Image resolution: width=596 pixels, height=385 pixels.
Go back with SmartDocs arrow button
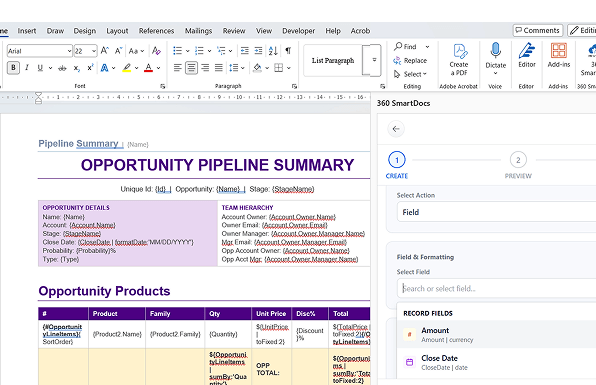[x=396, y=129]
